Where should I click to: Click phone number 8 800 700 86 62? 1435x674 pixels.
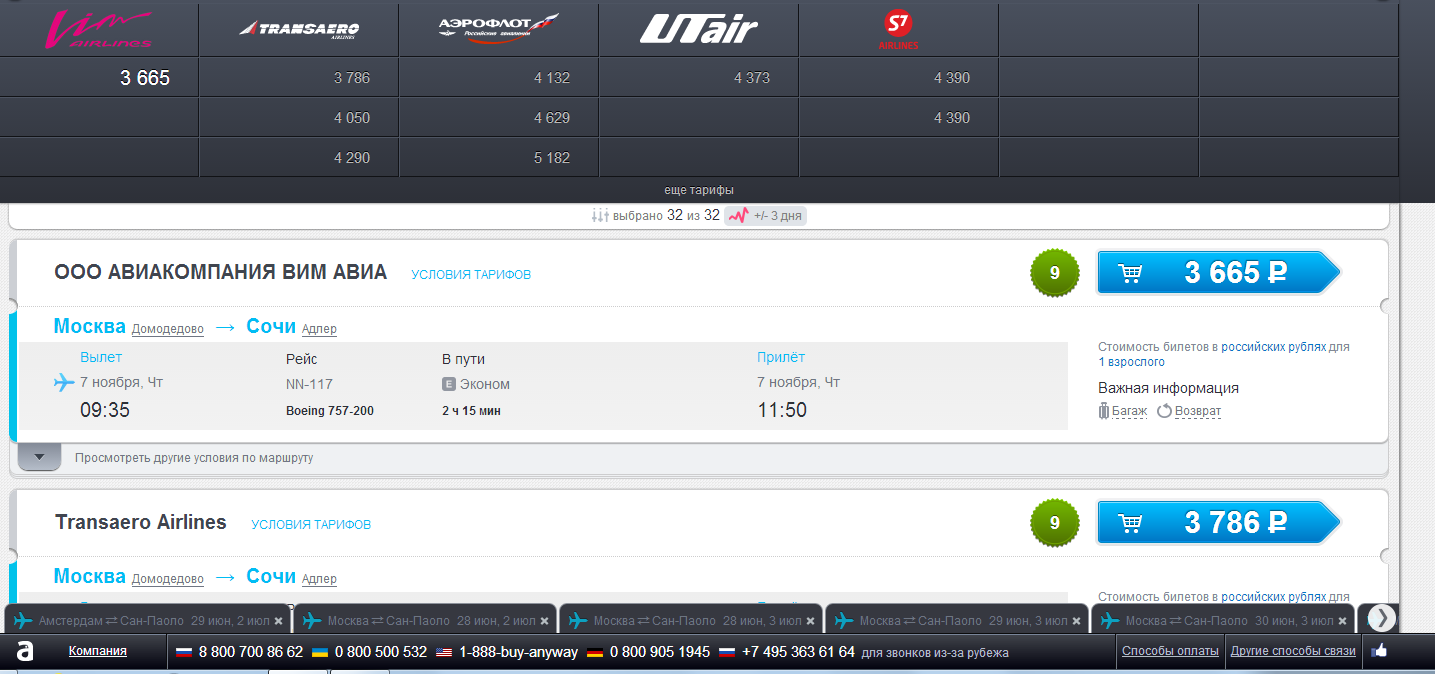(x=251, y=652)
